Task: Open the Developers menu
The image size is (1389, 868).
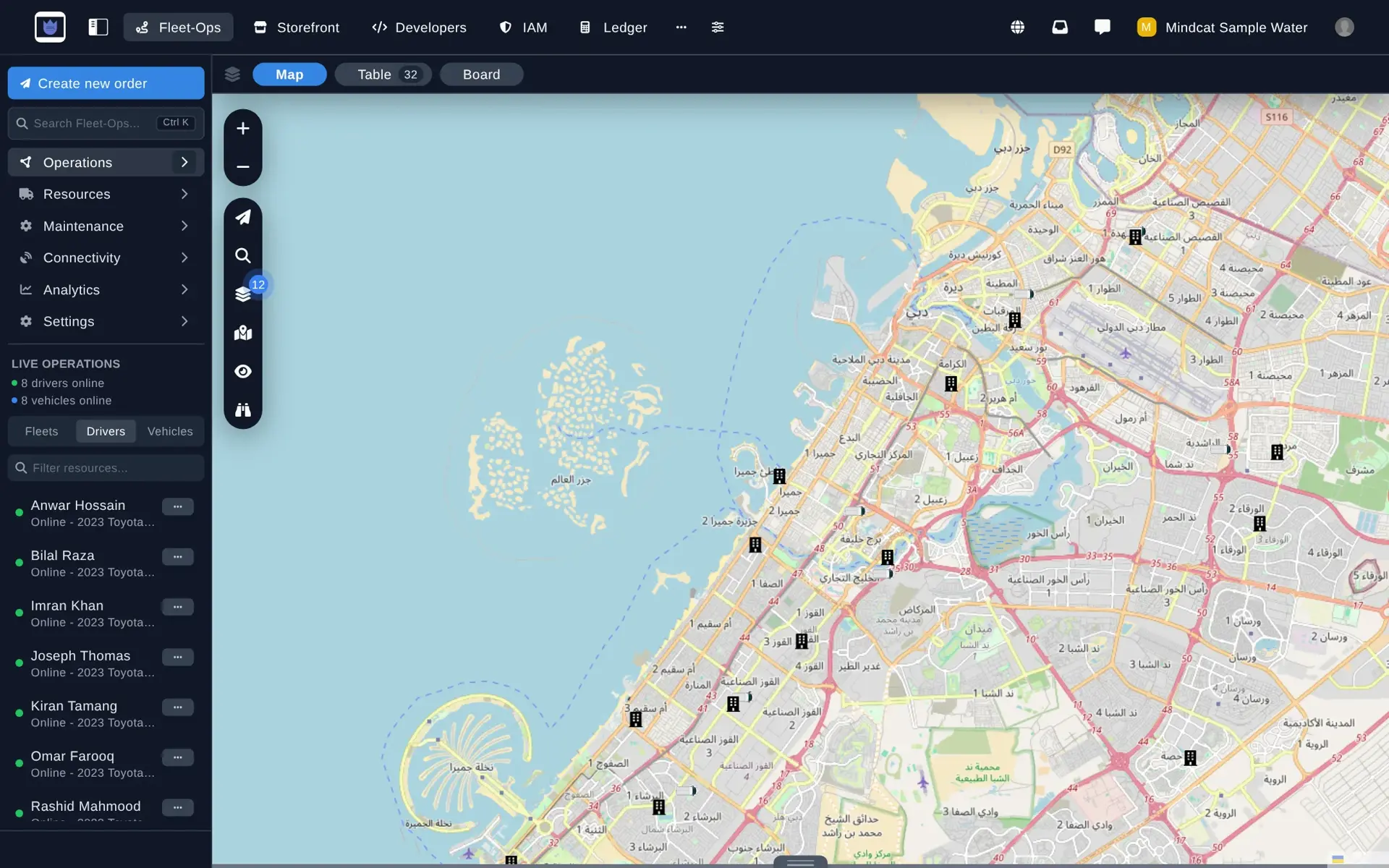Action: click(420, 27)
